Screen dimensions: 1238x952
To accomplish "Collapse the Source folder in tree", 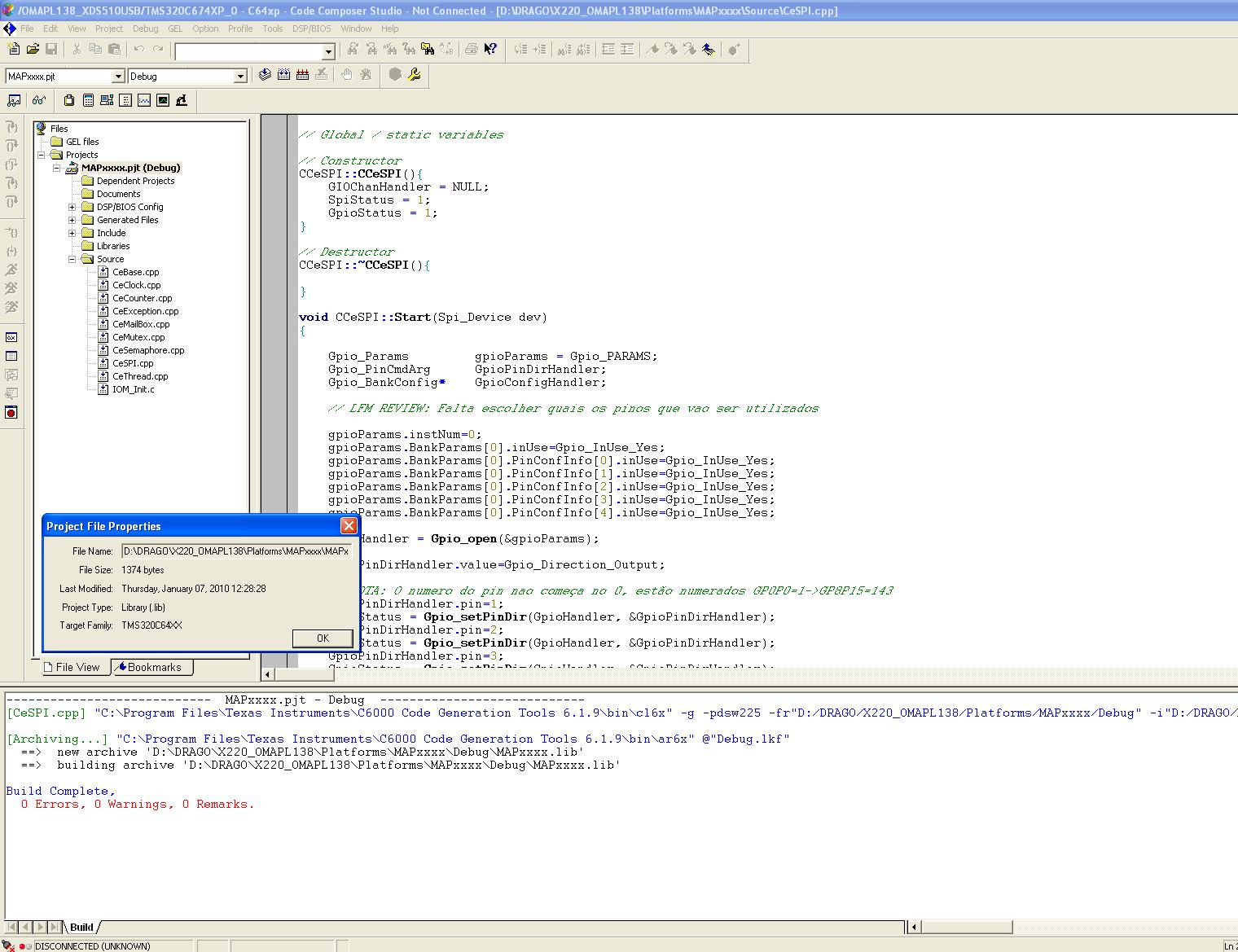I will (72, 259).
